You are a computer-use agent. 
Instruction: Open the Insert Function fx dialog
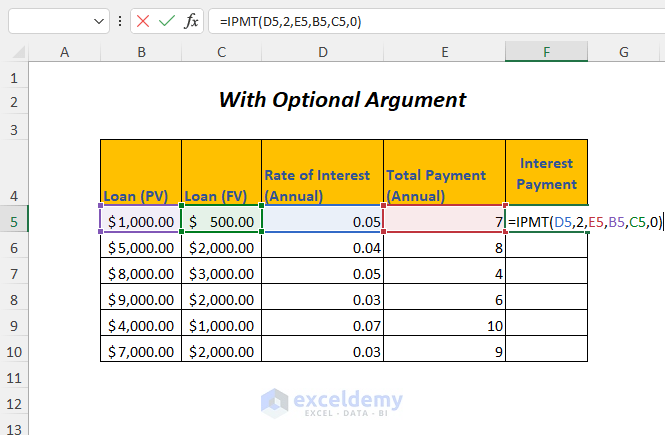point(191,21)
